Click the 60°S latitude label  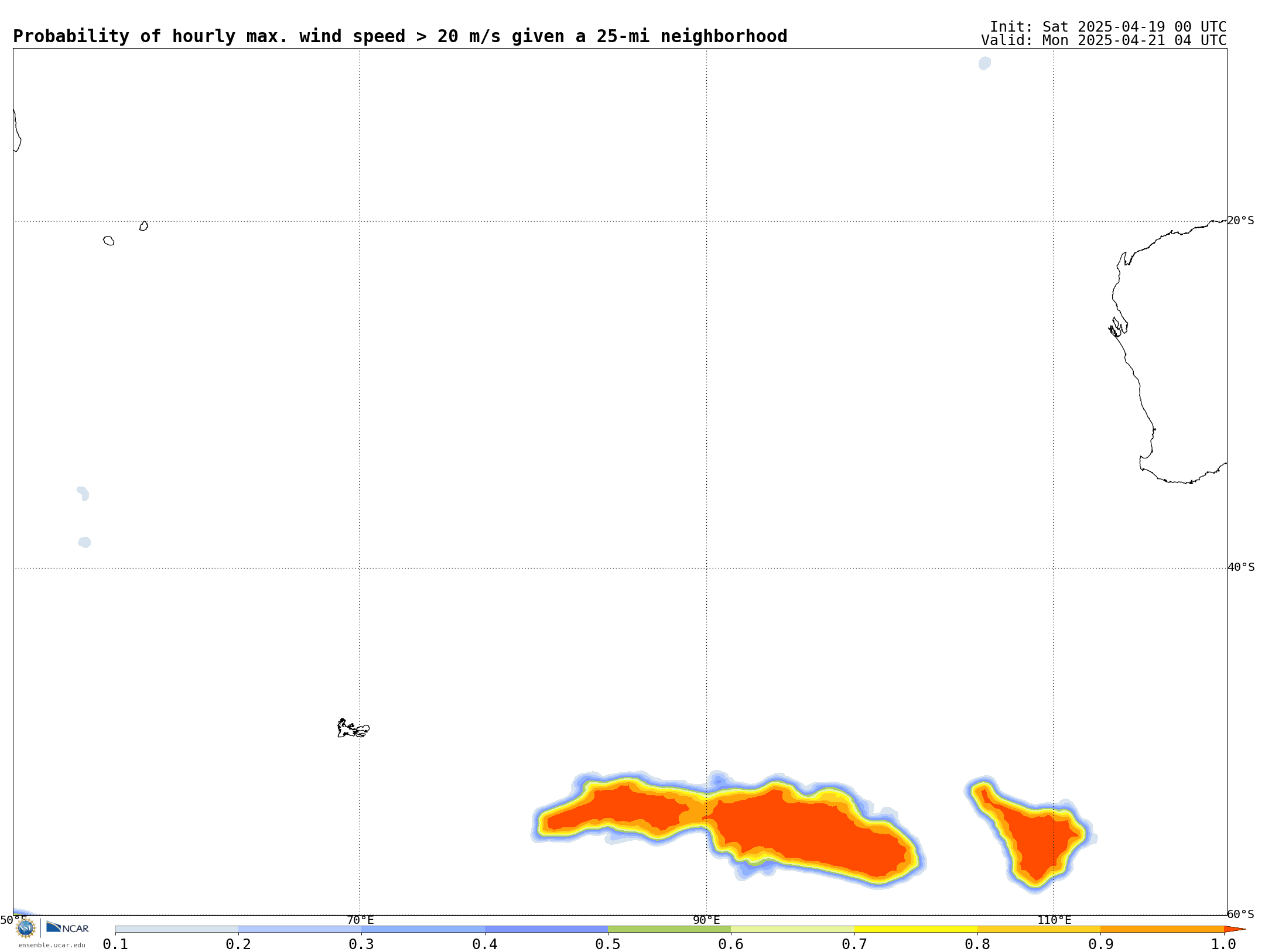coord(1240,914)
